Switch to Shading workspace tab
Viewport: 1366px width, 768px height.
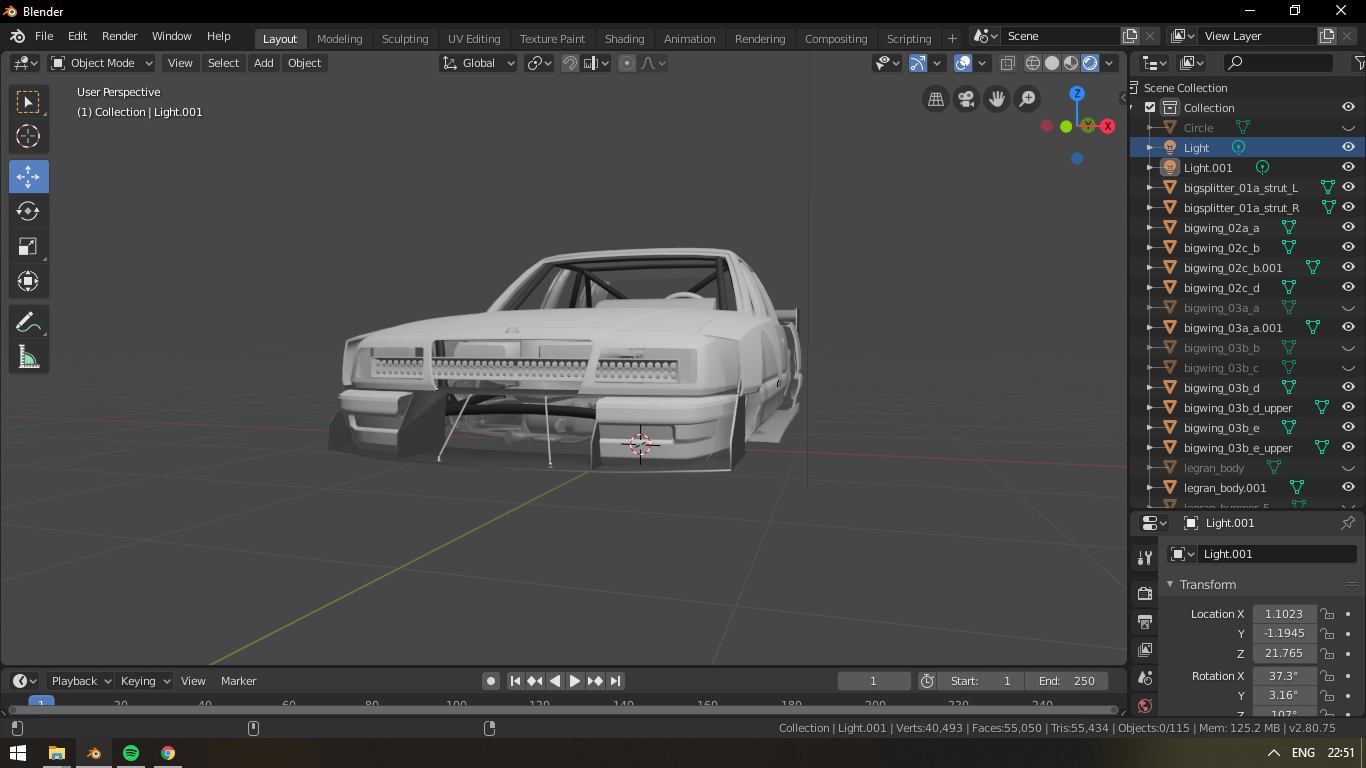click(624, 39)
